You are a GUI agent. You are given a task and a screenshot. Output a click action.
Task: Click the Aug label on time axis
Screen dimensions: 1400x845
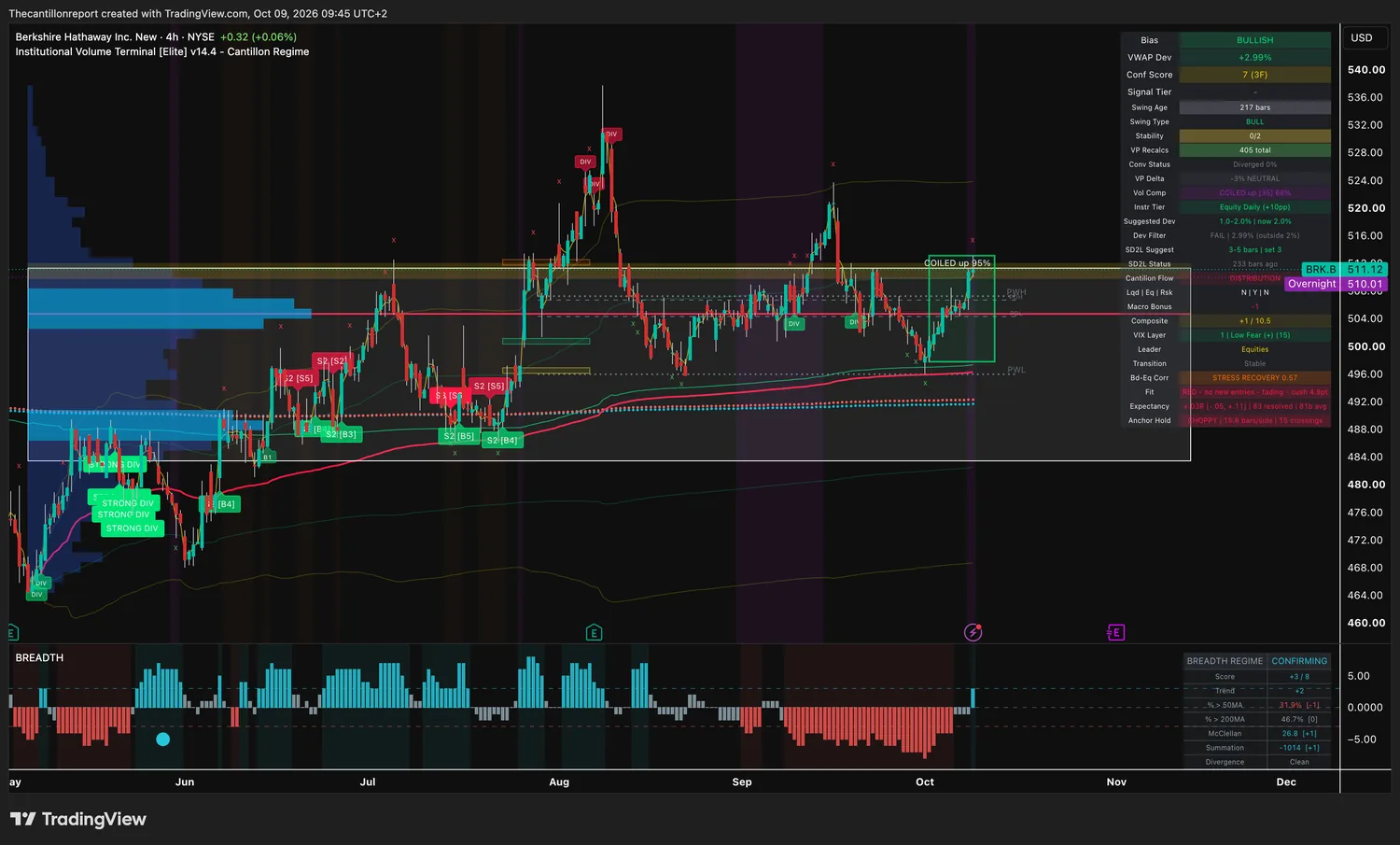pyautogui.click(x=559, y=782)
